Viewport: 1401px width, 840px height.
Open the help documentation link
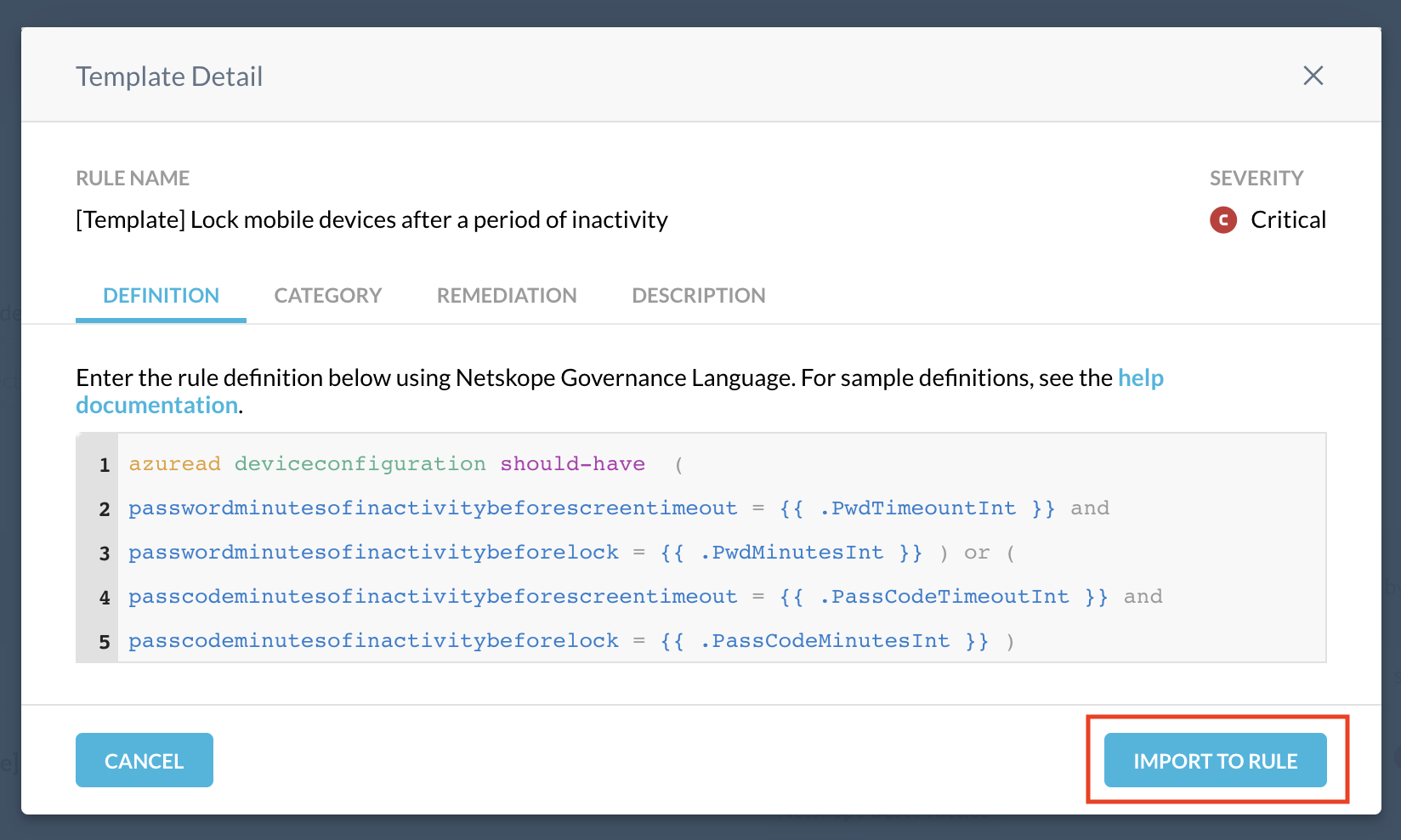point(1141,377)
